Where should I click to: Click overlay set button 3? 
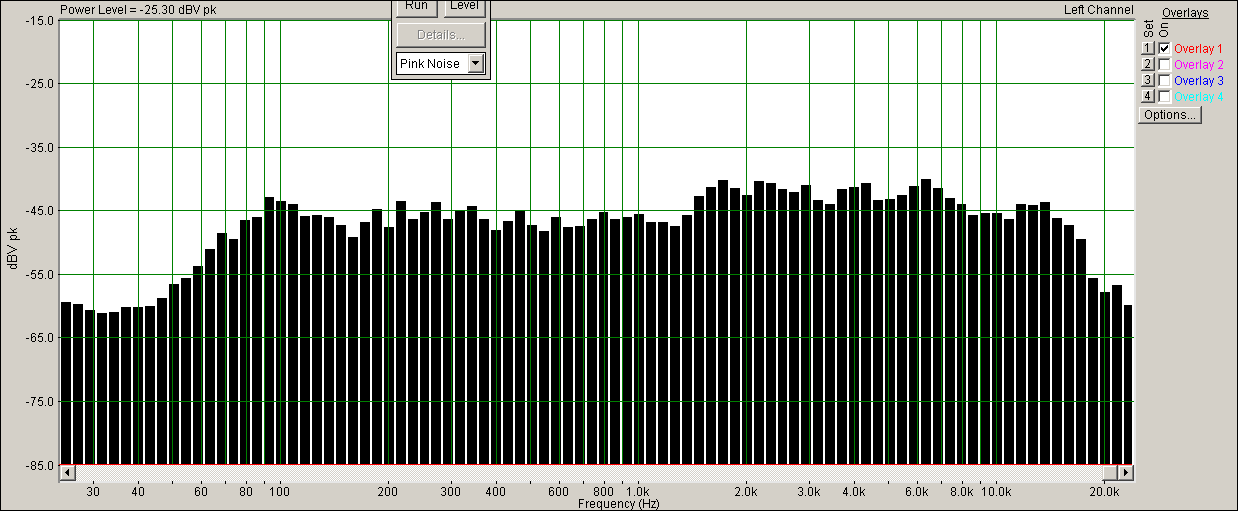pyautogui.click(x=1148, y=81)
